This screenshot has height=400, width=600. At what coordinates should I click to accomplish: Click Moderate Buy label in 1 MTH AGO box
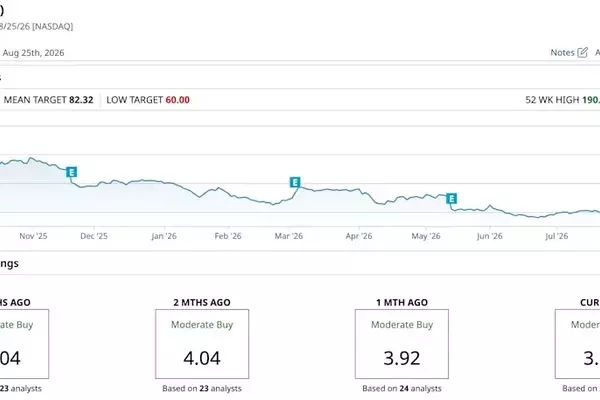tap(402, 325)
